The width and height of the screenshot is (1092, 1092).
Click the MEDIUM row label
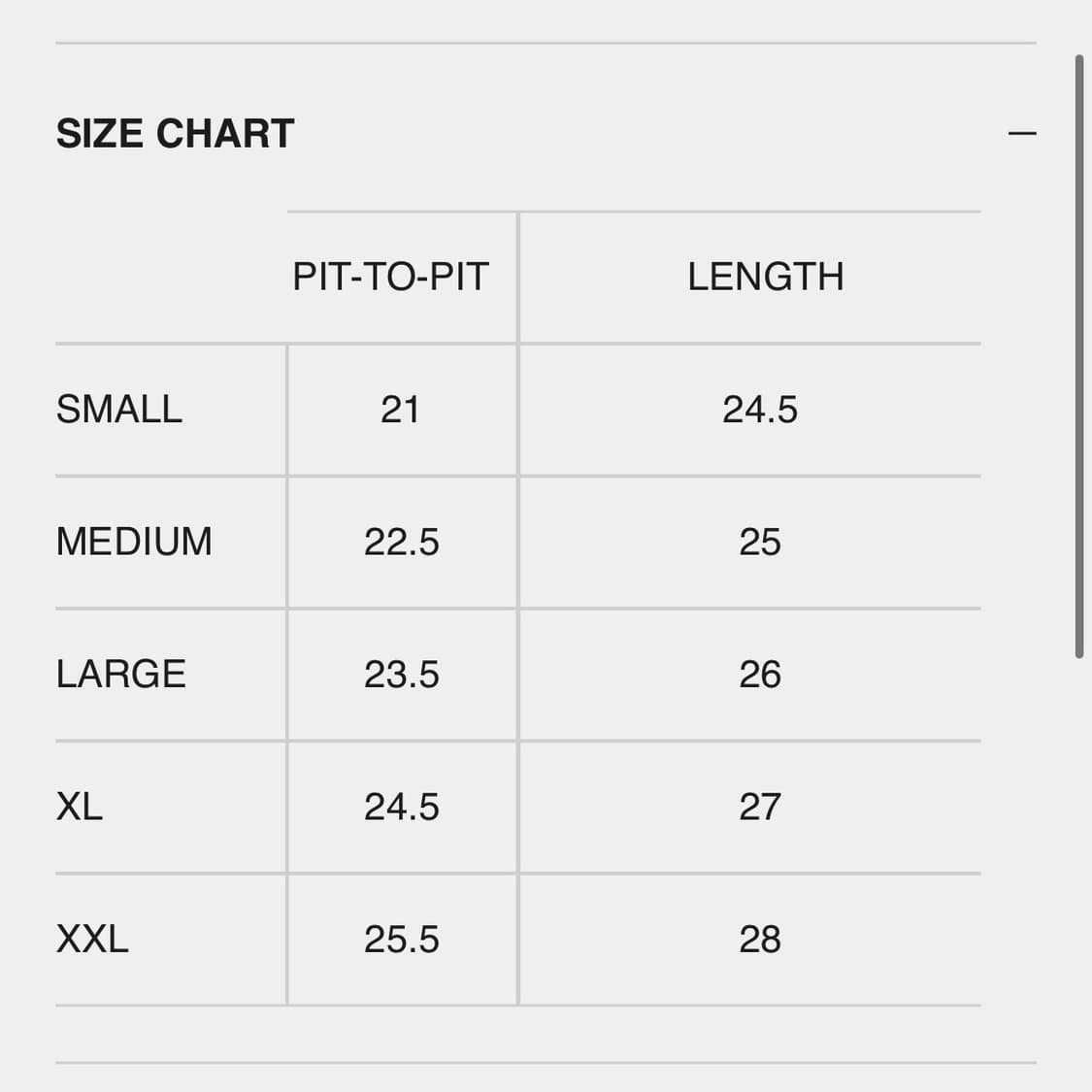134,542
